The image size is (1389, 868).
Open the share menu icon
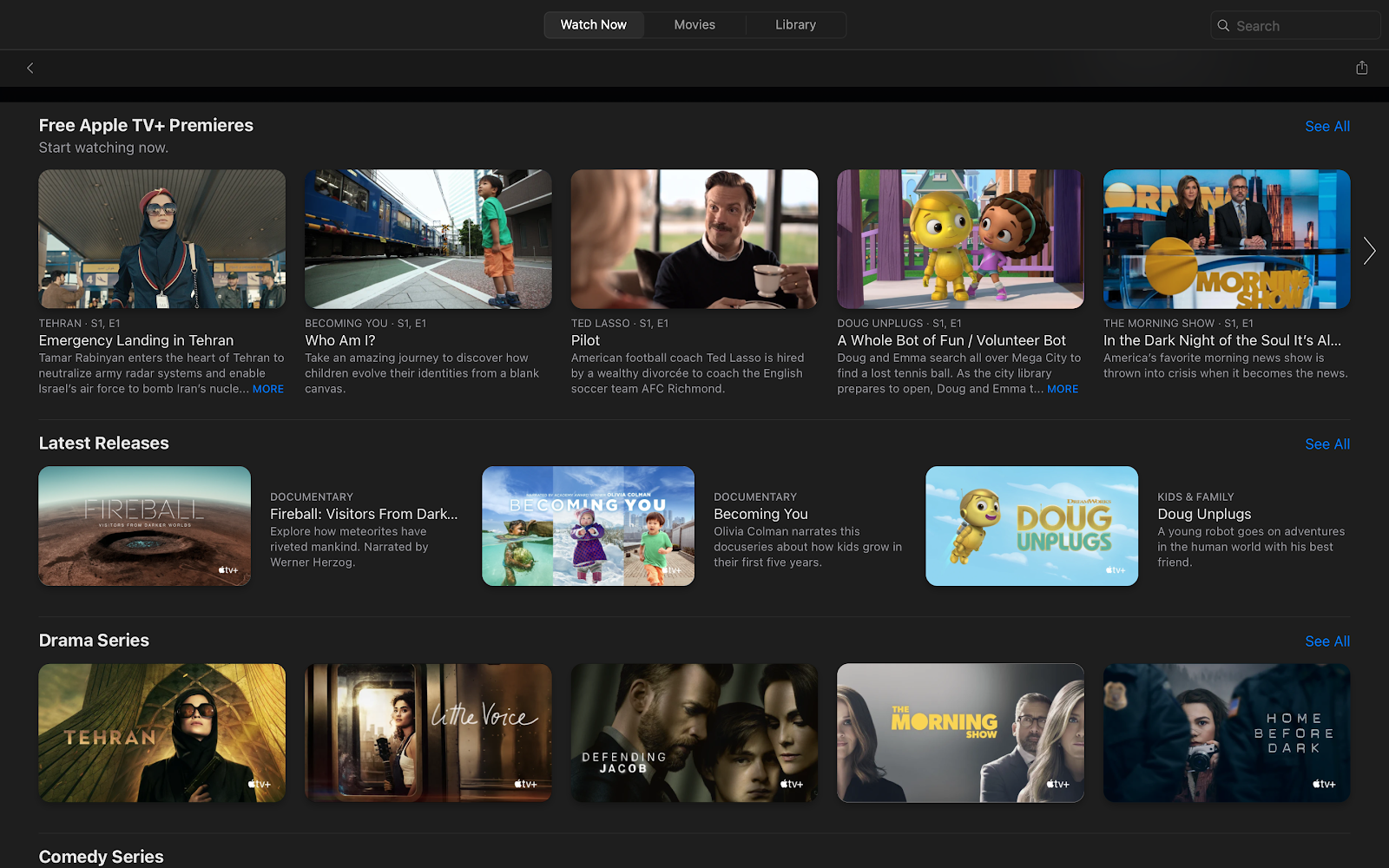click(1361, 68)
